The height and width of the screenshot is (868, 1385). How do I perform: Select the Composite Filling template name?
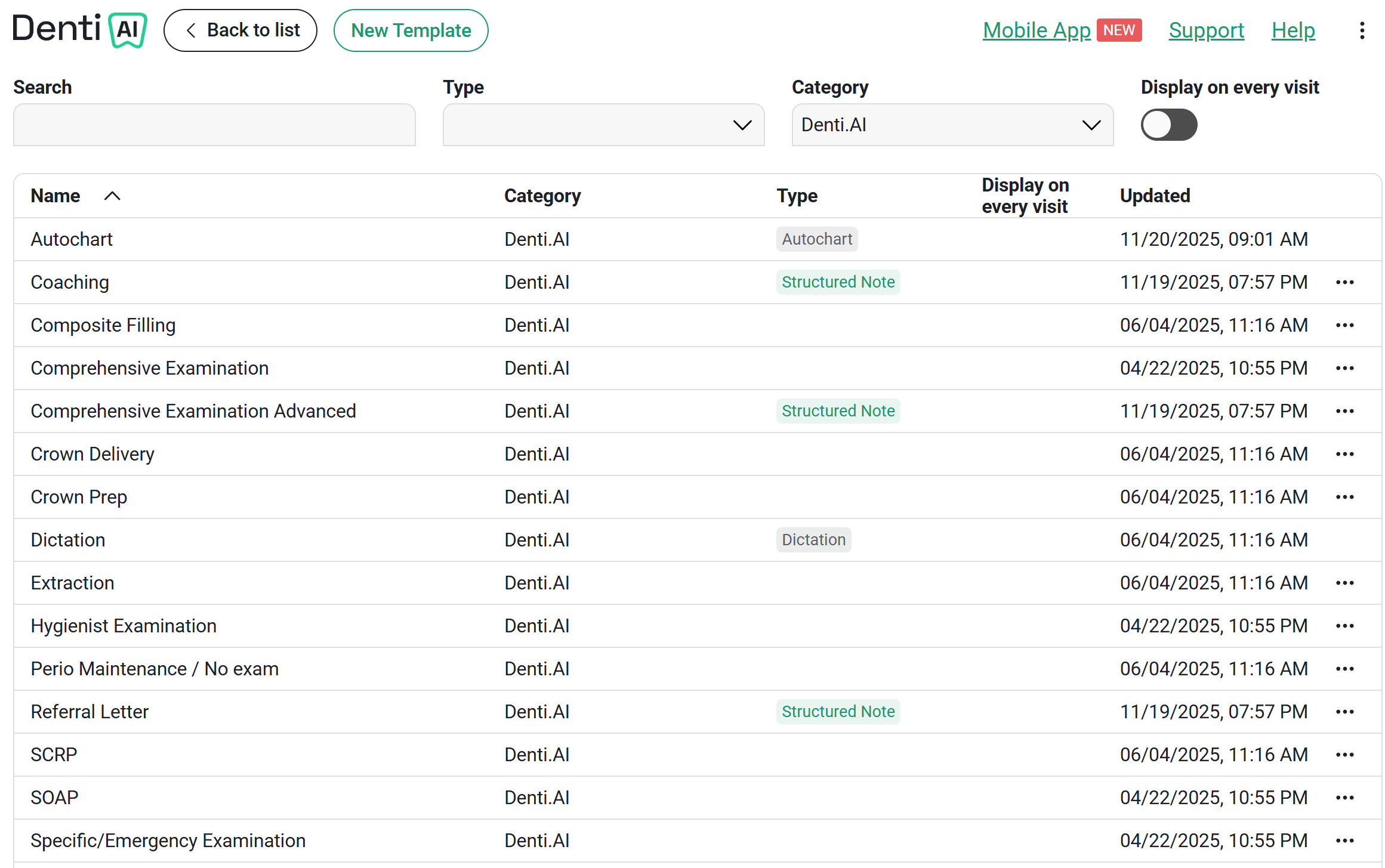point(103,325)
